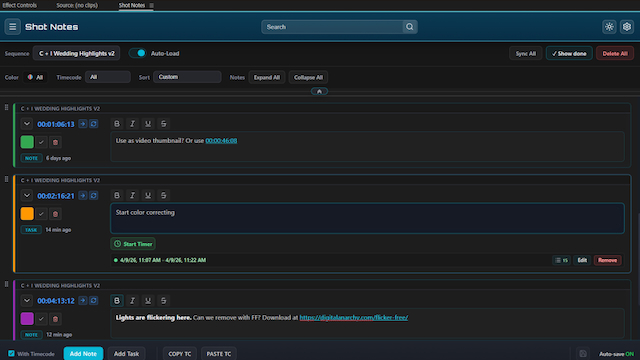Apply italic in 00:02:16:21 task
Screen dimensions: 640x360
132,196
